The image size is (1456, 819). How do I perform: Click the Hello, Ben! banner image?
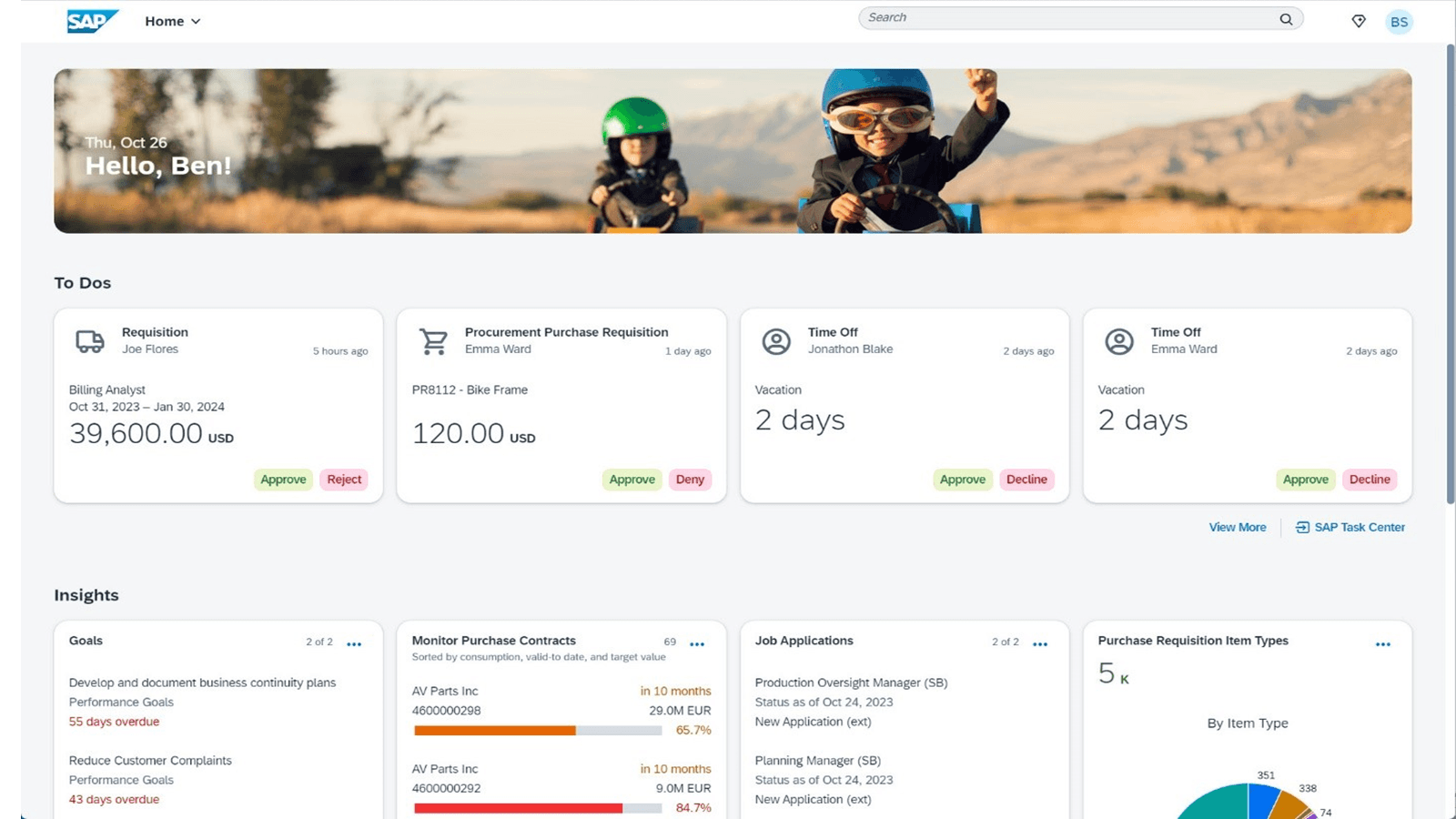[x=733, y=151]
